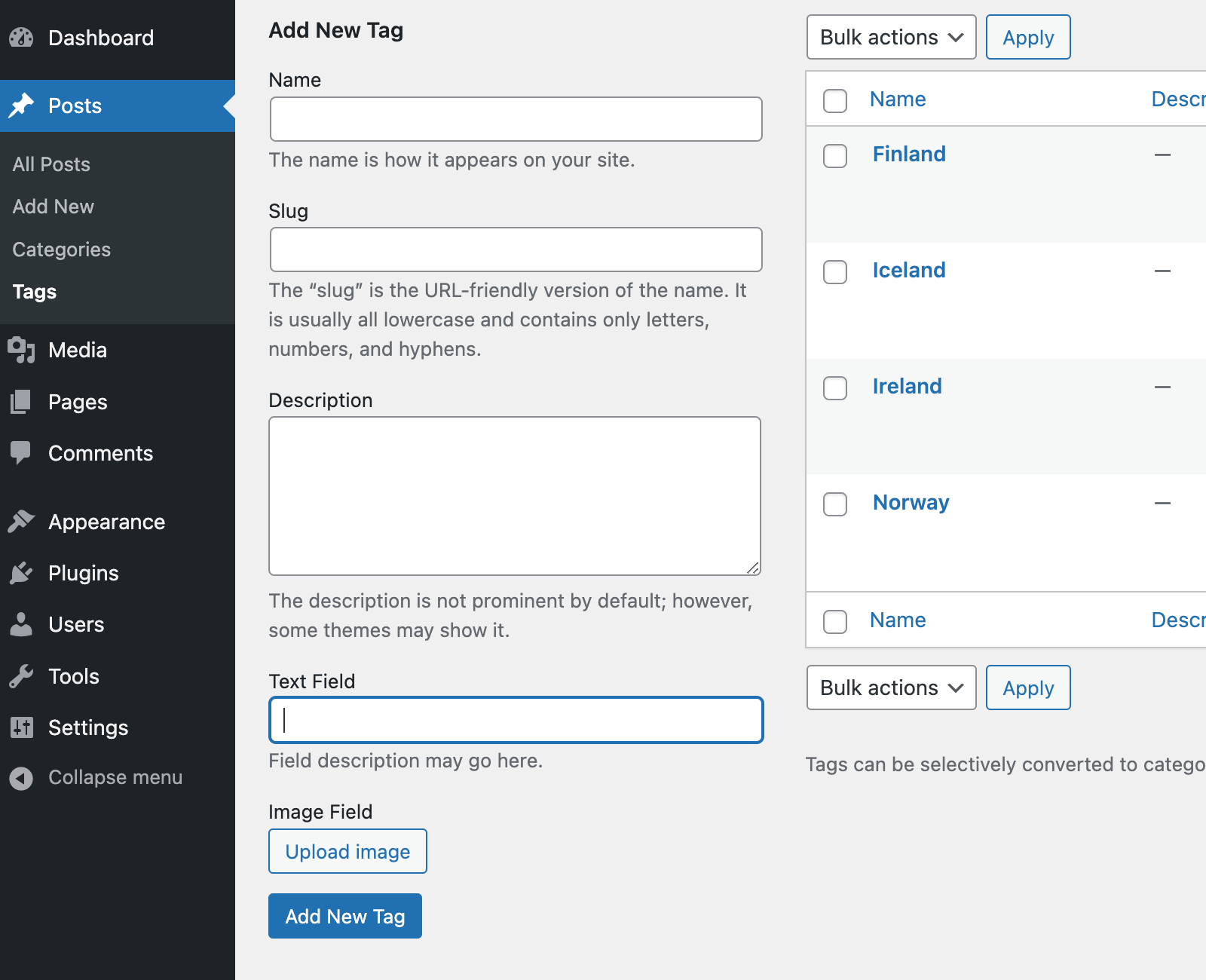Click the Pages stacked-sheets icon
This screenshot has height=980, width=1206.
pyautogui.click(x=21, y=402)
